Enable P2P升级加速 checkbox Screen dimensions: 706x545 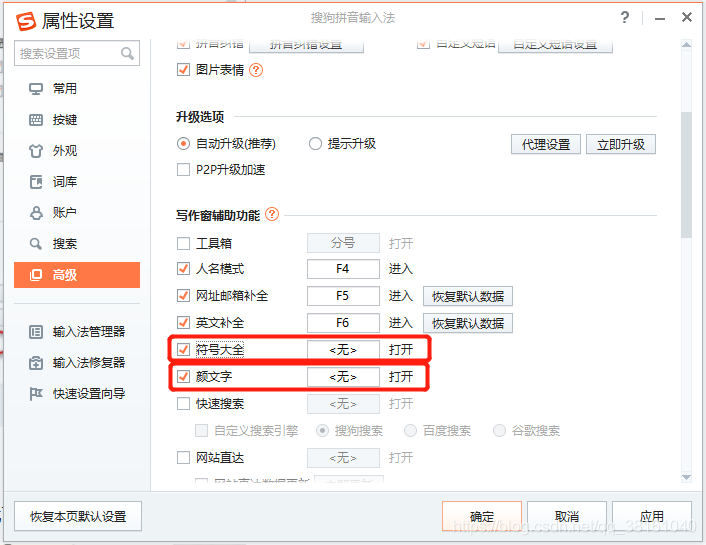(x=183, y=170)
